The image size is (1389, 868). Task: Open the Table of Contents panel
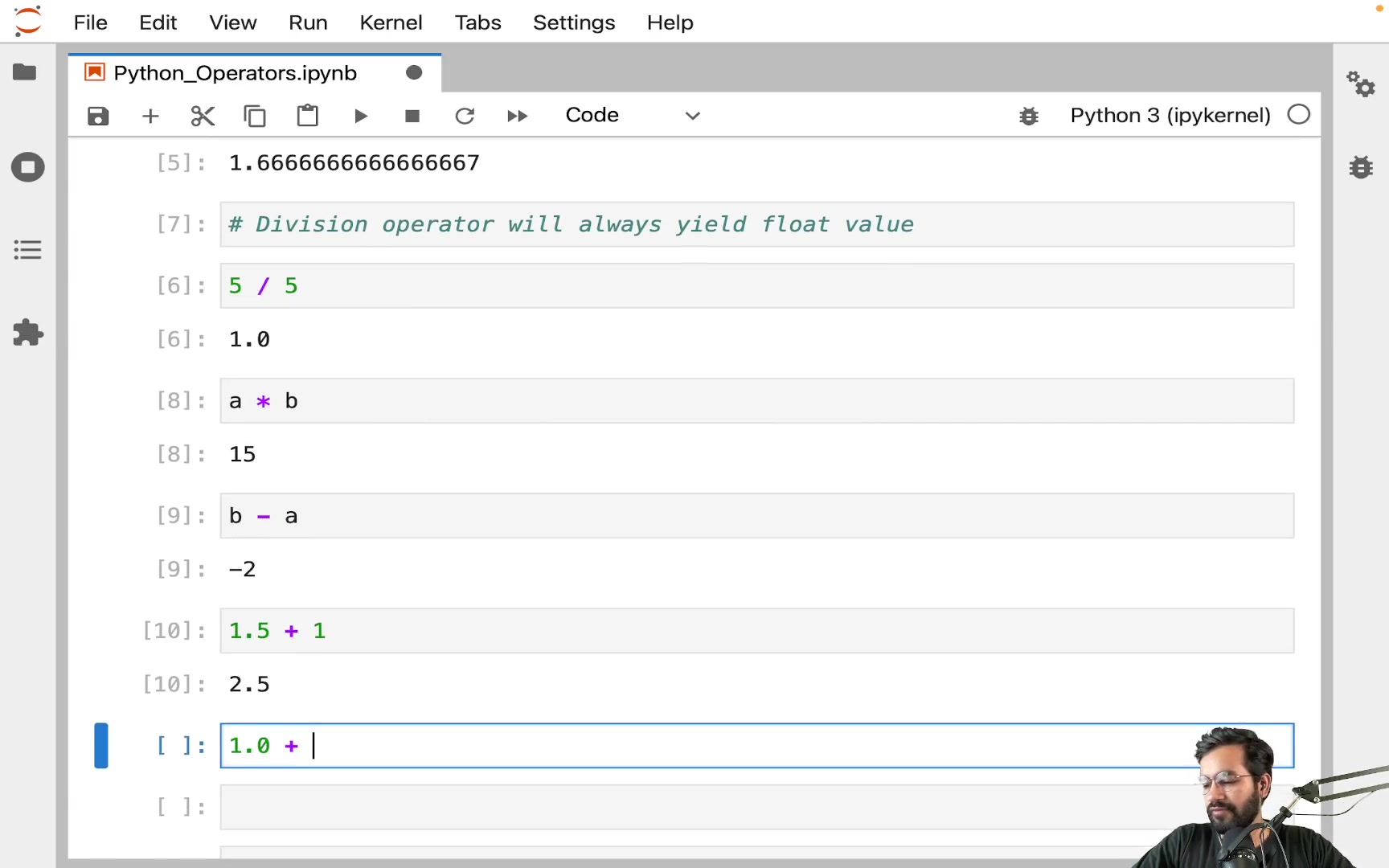27,250
